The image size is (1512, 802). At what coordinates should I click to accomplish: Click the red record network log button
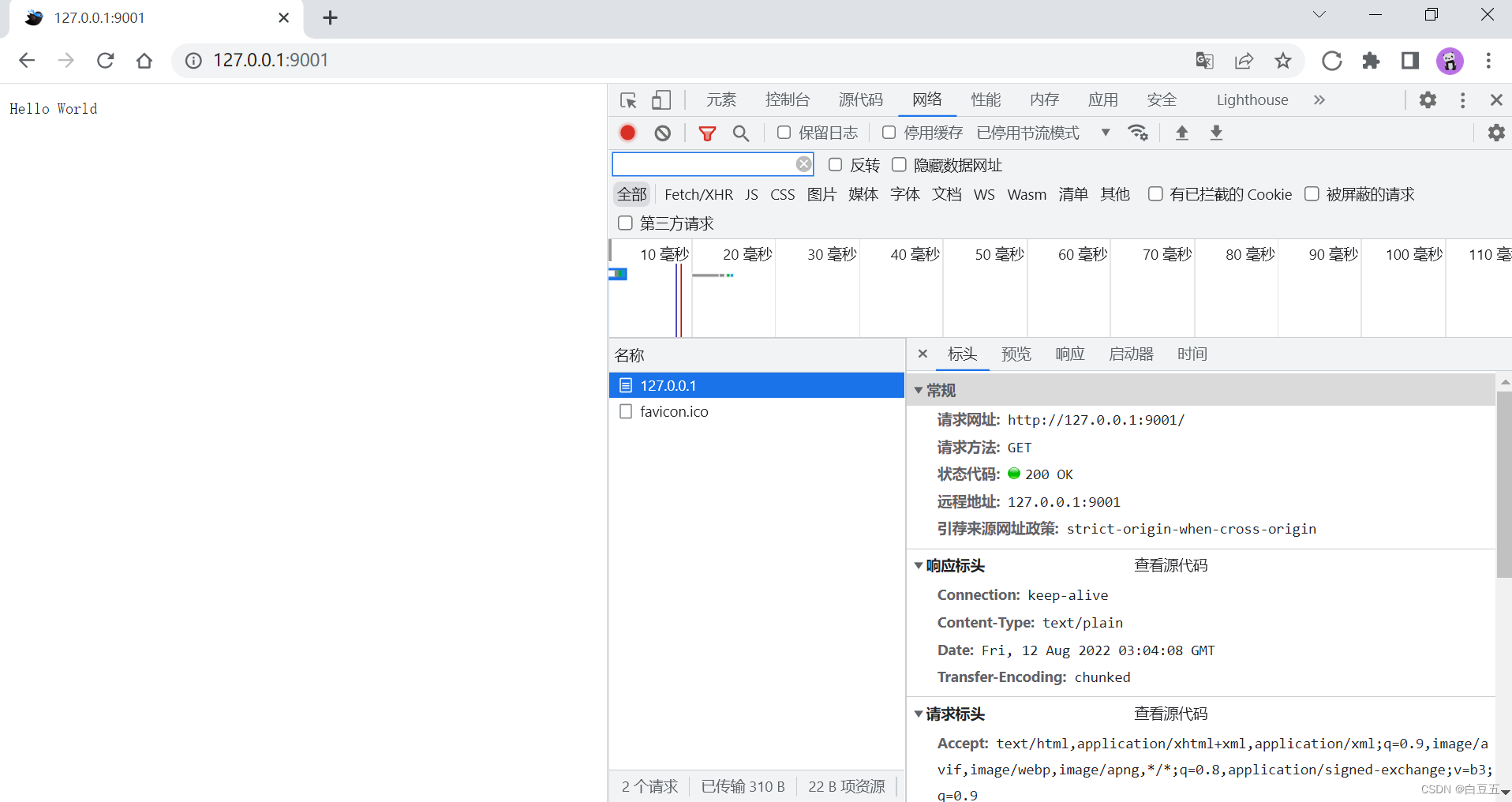coord(627,133)
